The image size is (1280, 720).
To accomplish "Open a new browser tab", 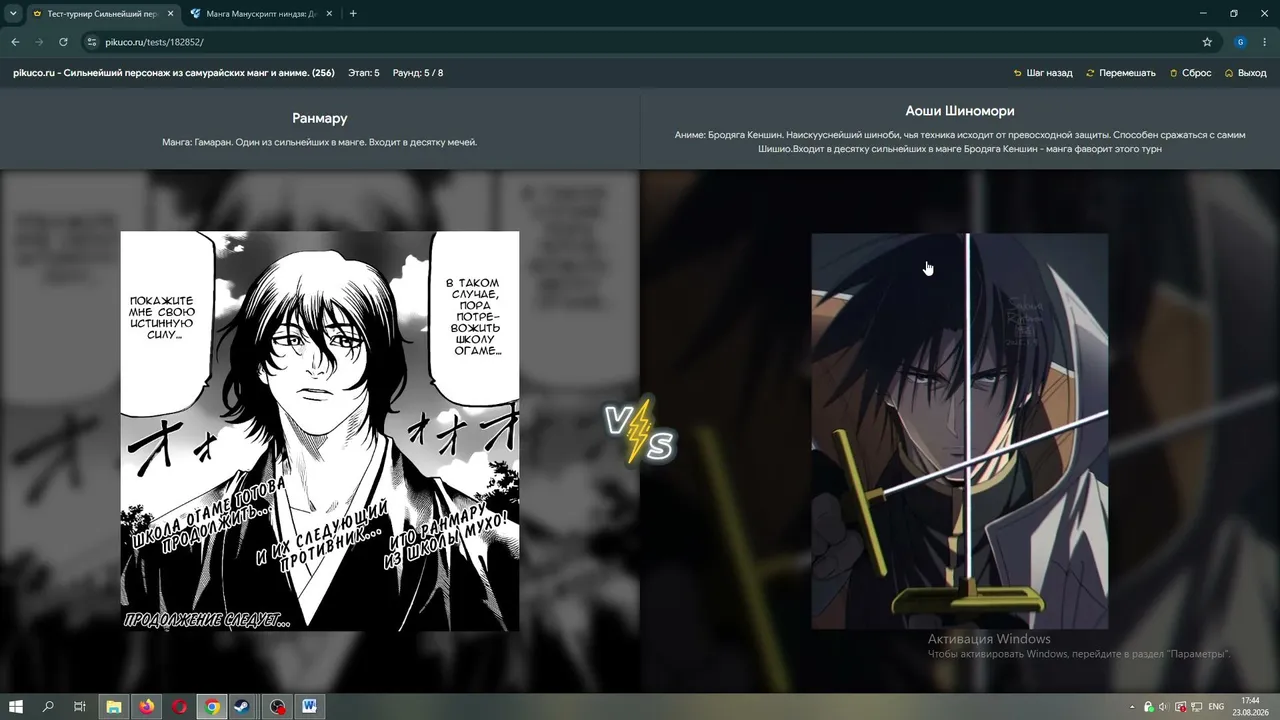I will [x=353, y=14].
